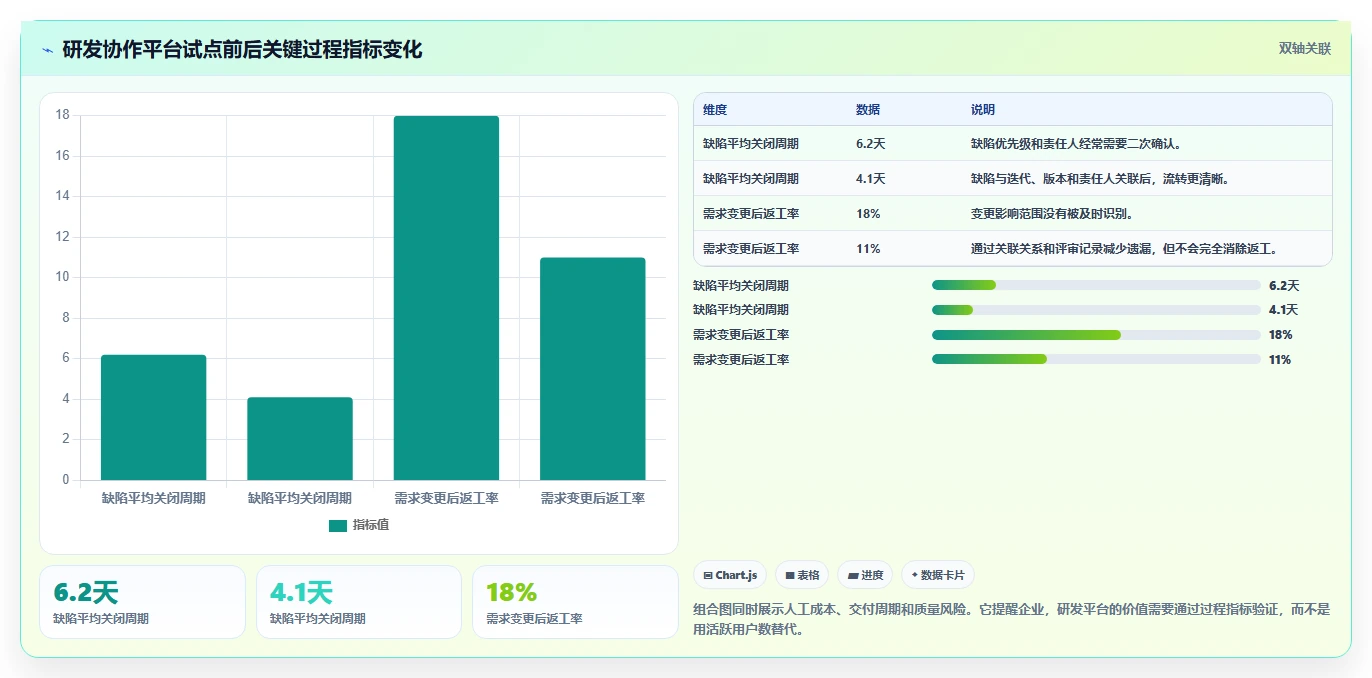Click the text 缺陷优先级和责任人经常需要二次确认。

[1076, 144]
